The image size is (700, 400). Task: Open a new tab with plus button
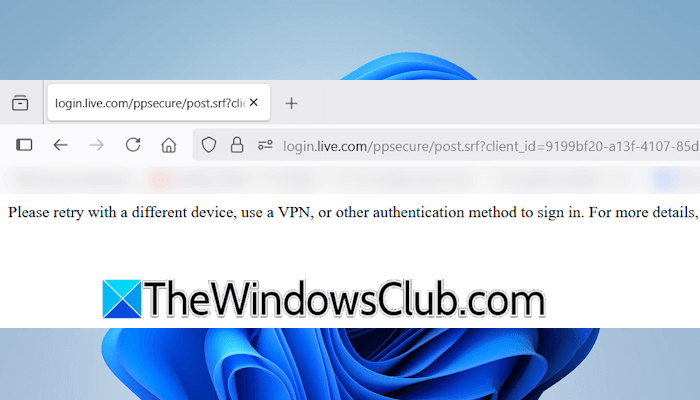291,103
